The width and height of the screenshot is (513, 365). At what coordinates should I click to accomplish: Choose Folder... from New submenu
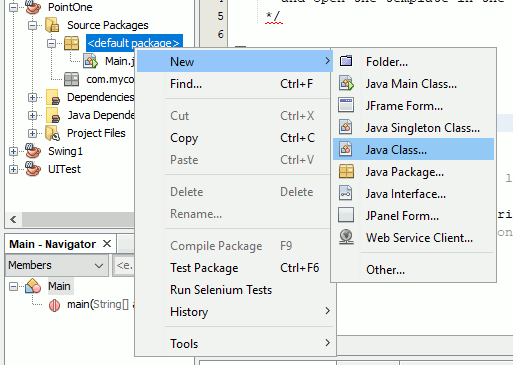tap(413, 61)
